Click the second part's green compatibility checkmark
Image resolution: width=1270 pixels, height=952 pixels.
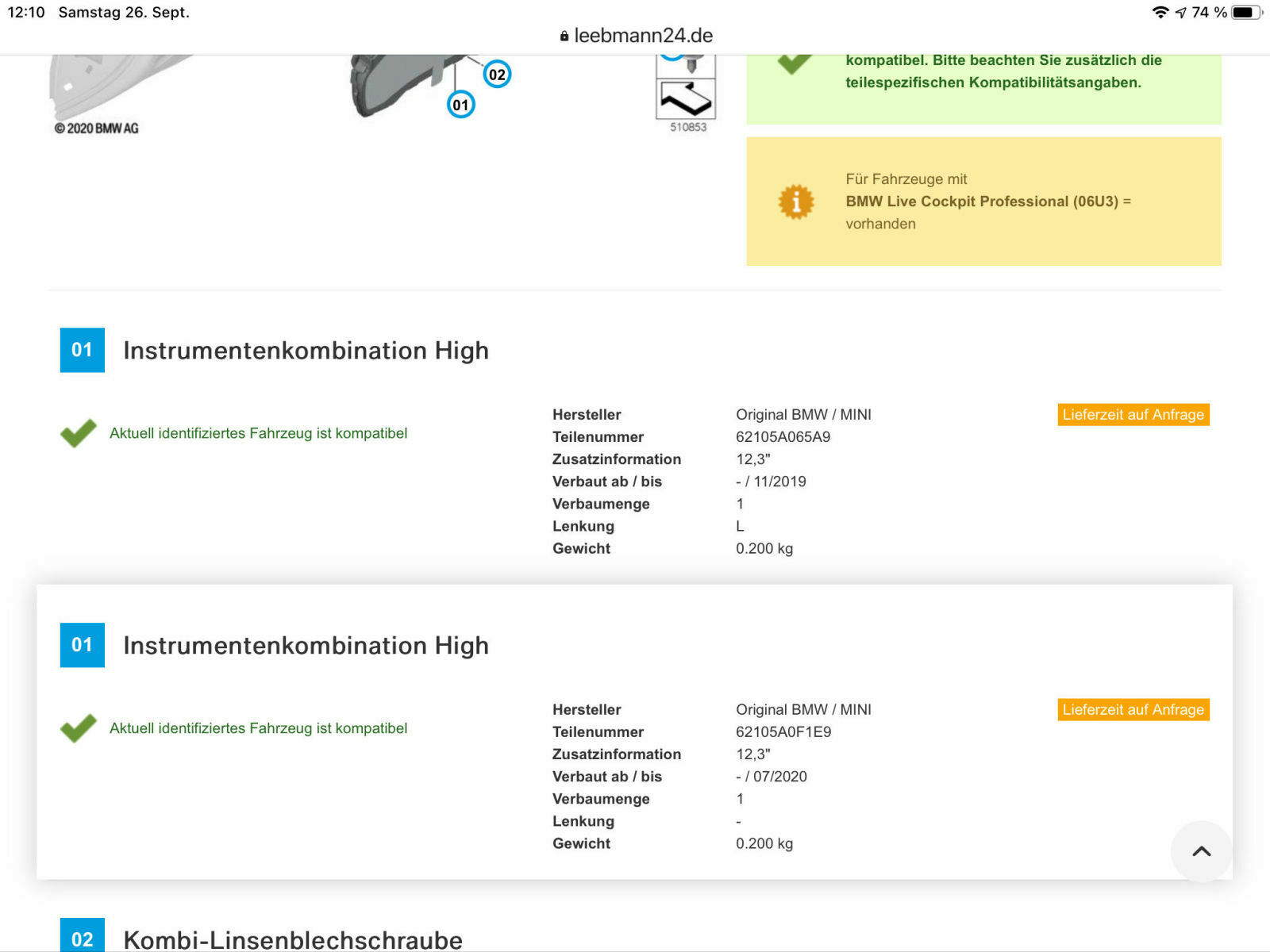(x=78, y=728)
